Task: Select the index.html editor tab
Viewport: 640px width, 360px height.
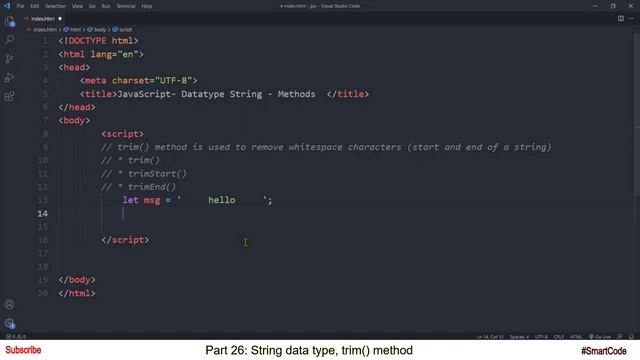Action: [x=43, y=19]
